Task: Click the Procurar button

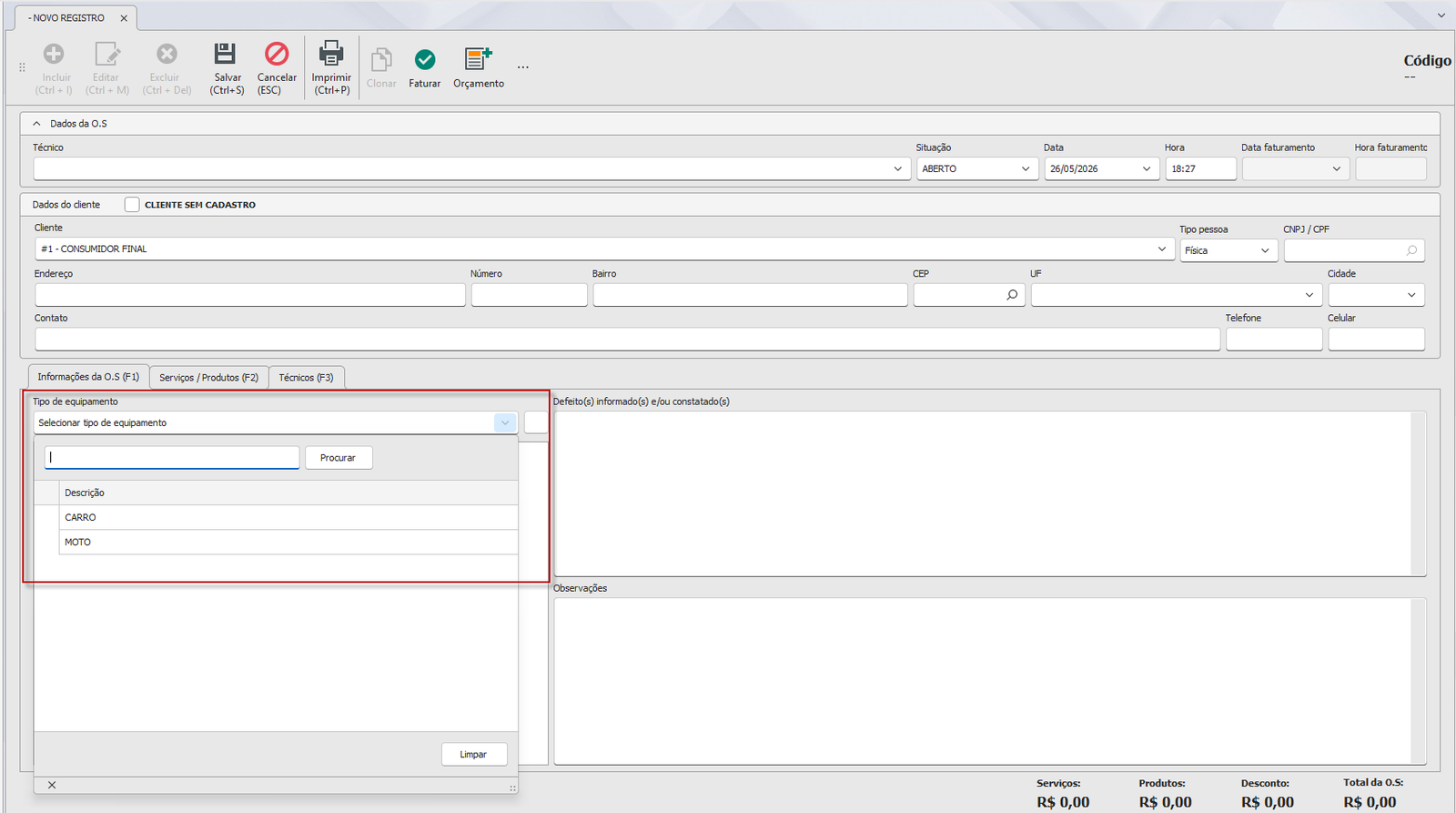Action: pos(339,458)
